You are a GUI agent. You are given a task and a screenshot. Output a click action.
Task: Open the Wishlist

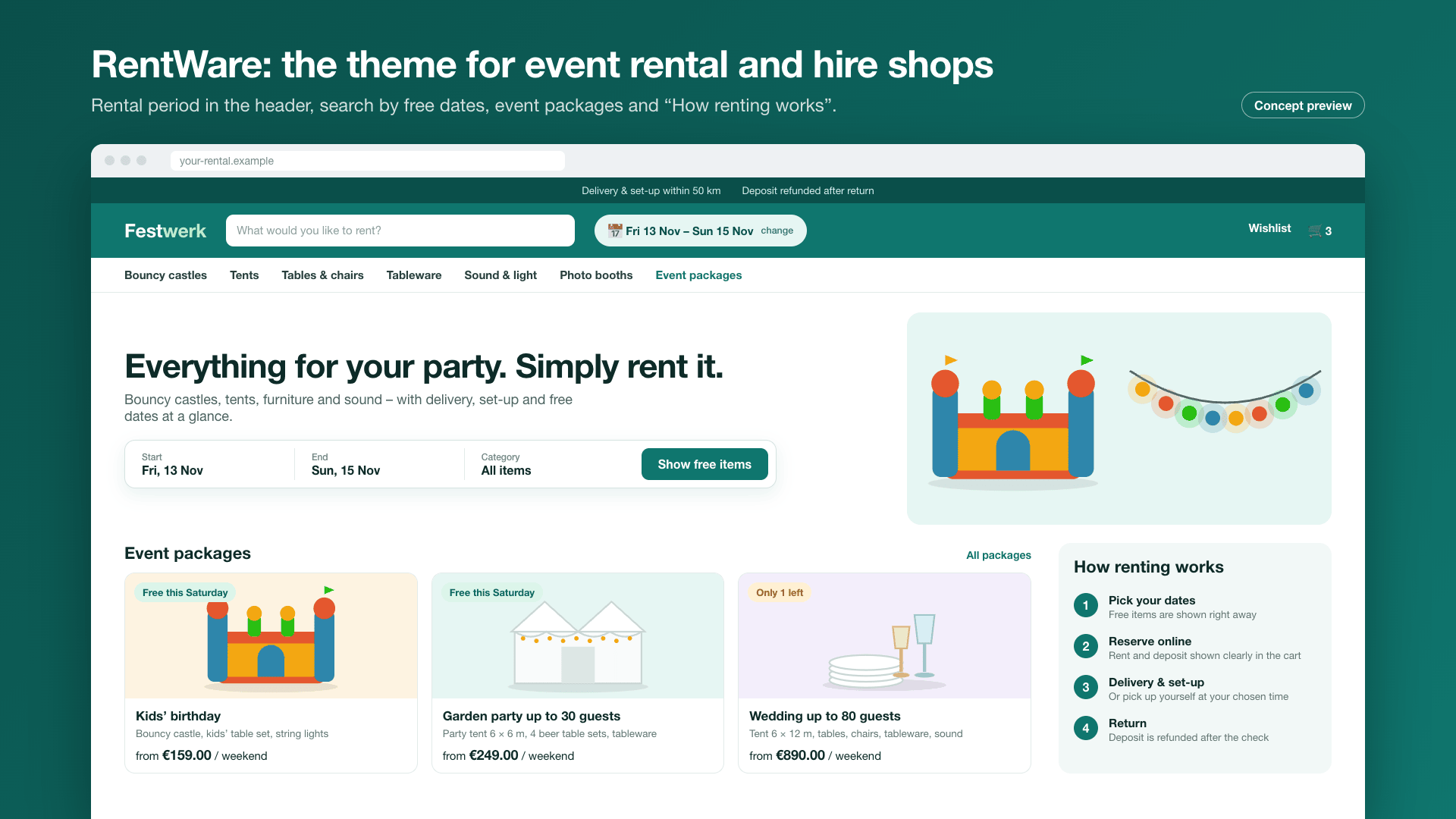tap(1269, 228)
